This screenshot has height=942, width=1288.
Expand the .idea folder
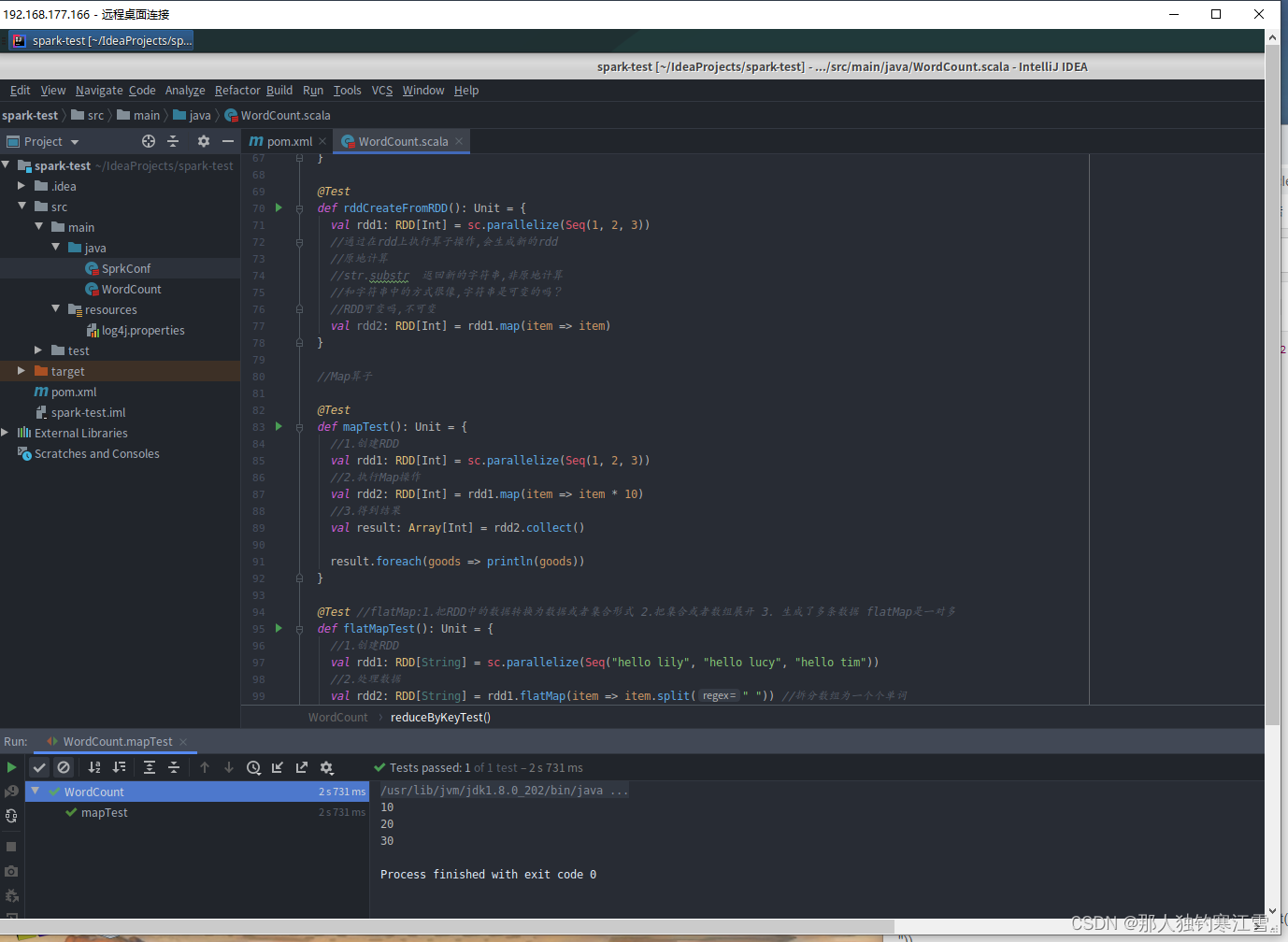pyautogui.click(x=21, y=186)
